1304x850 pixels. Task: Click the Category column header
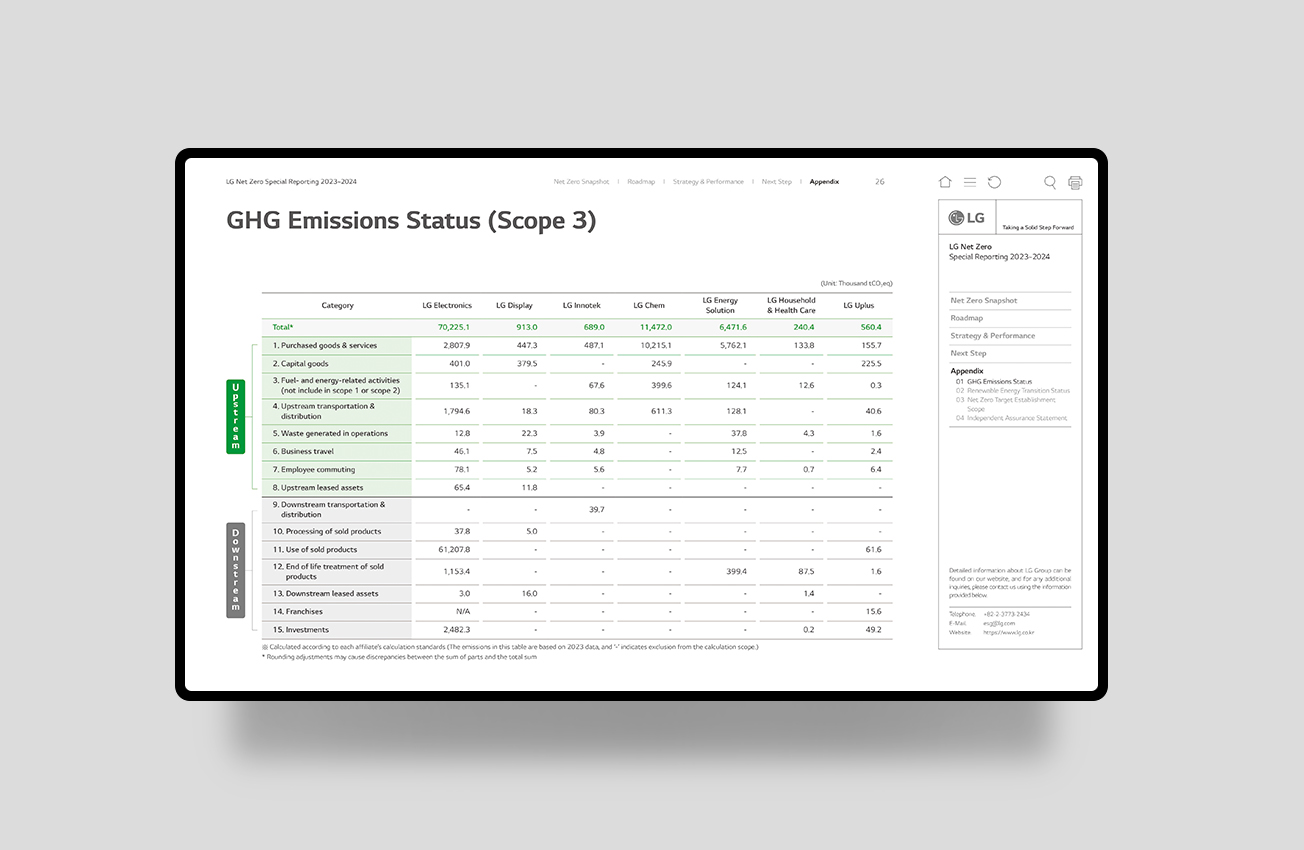point(337,305)
